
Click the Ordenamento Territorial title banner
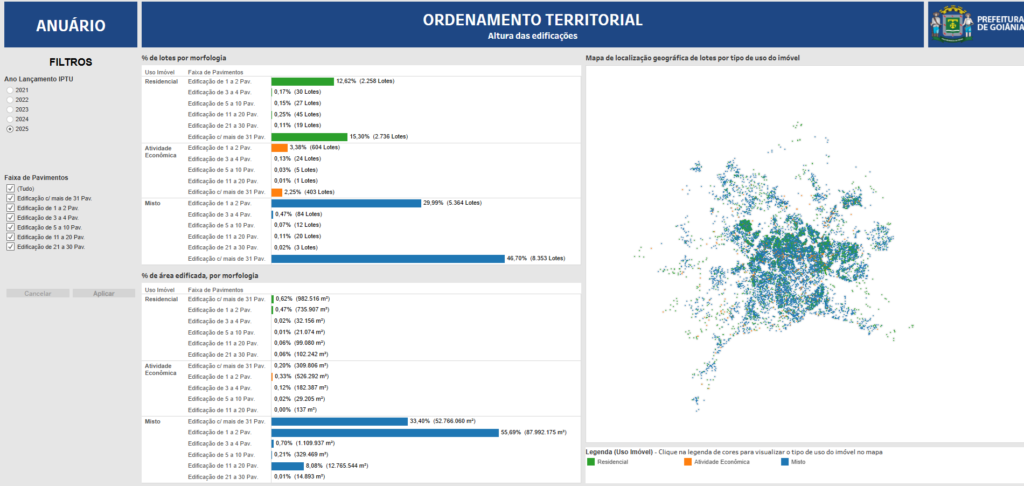pos(532,25)
